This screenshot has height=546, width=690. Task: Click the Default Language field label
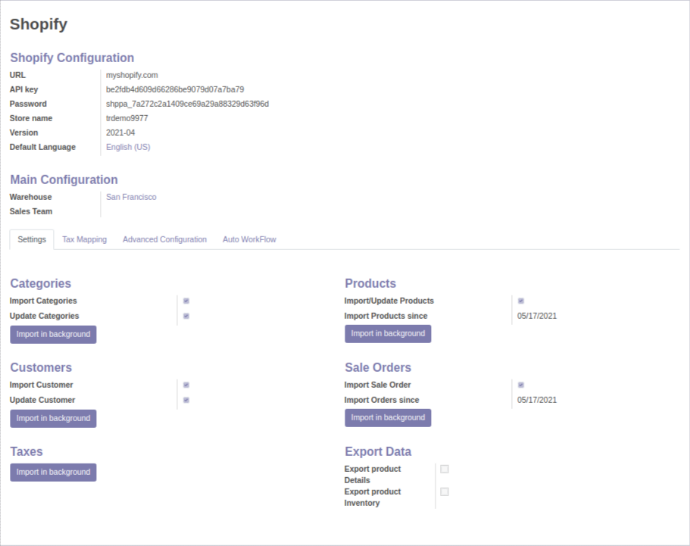click(43, 147)
